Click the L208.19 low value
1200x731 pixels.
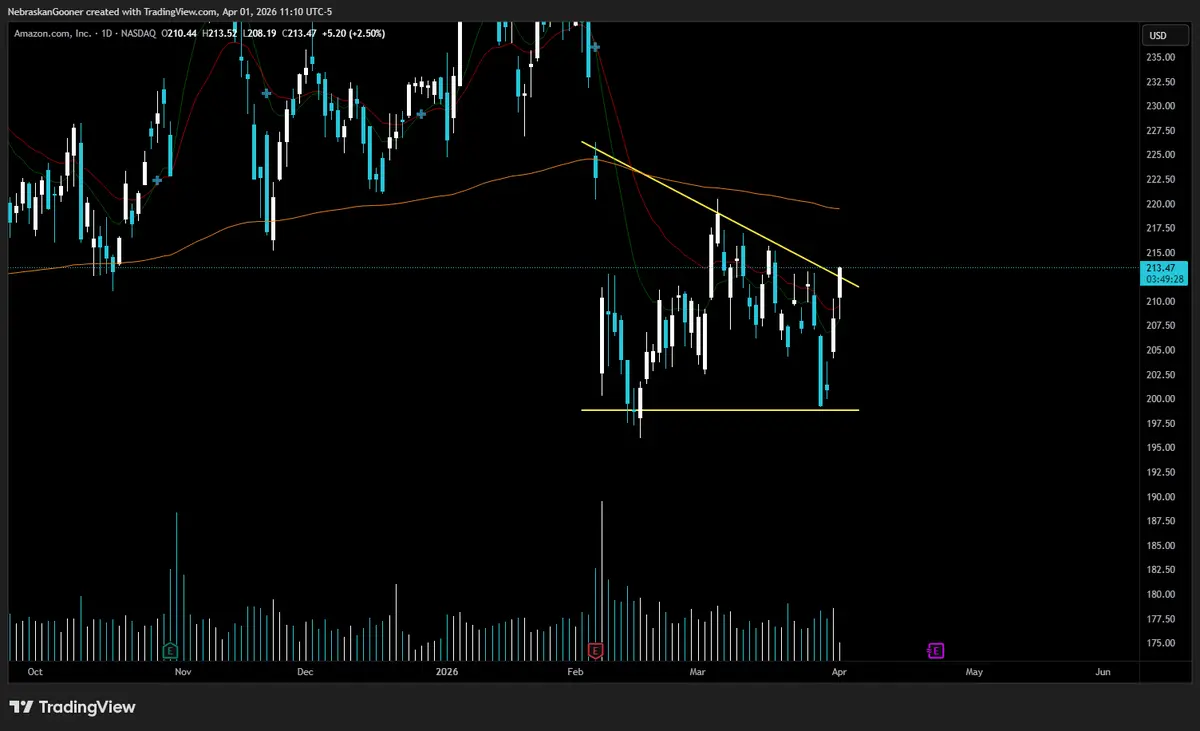[262, 34]
